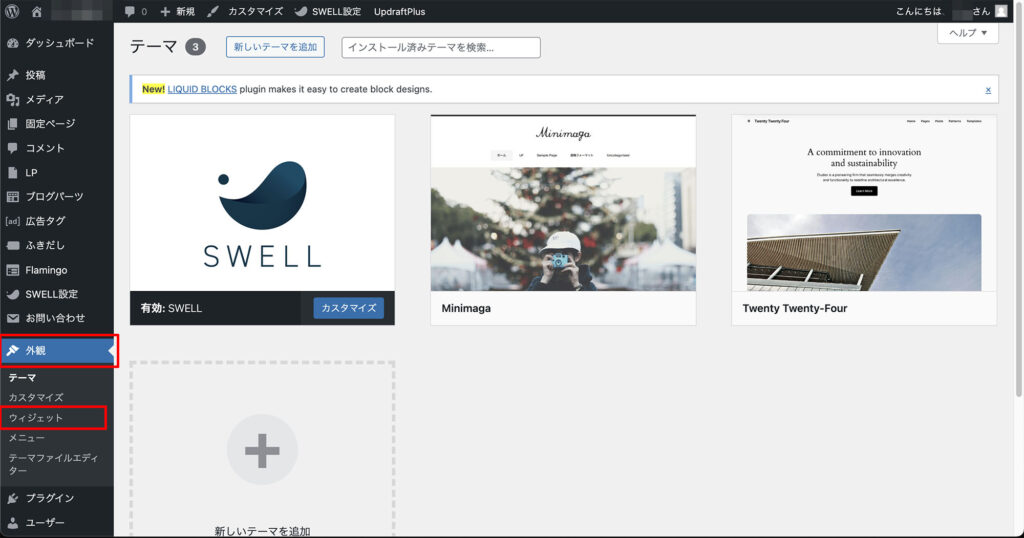Click the ブログパーツ grid icon
Image resolution: width=1024 pixels, height=538 pixels.
point(12,197)
